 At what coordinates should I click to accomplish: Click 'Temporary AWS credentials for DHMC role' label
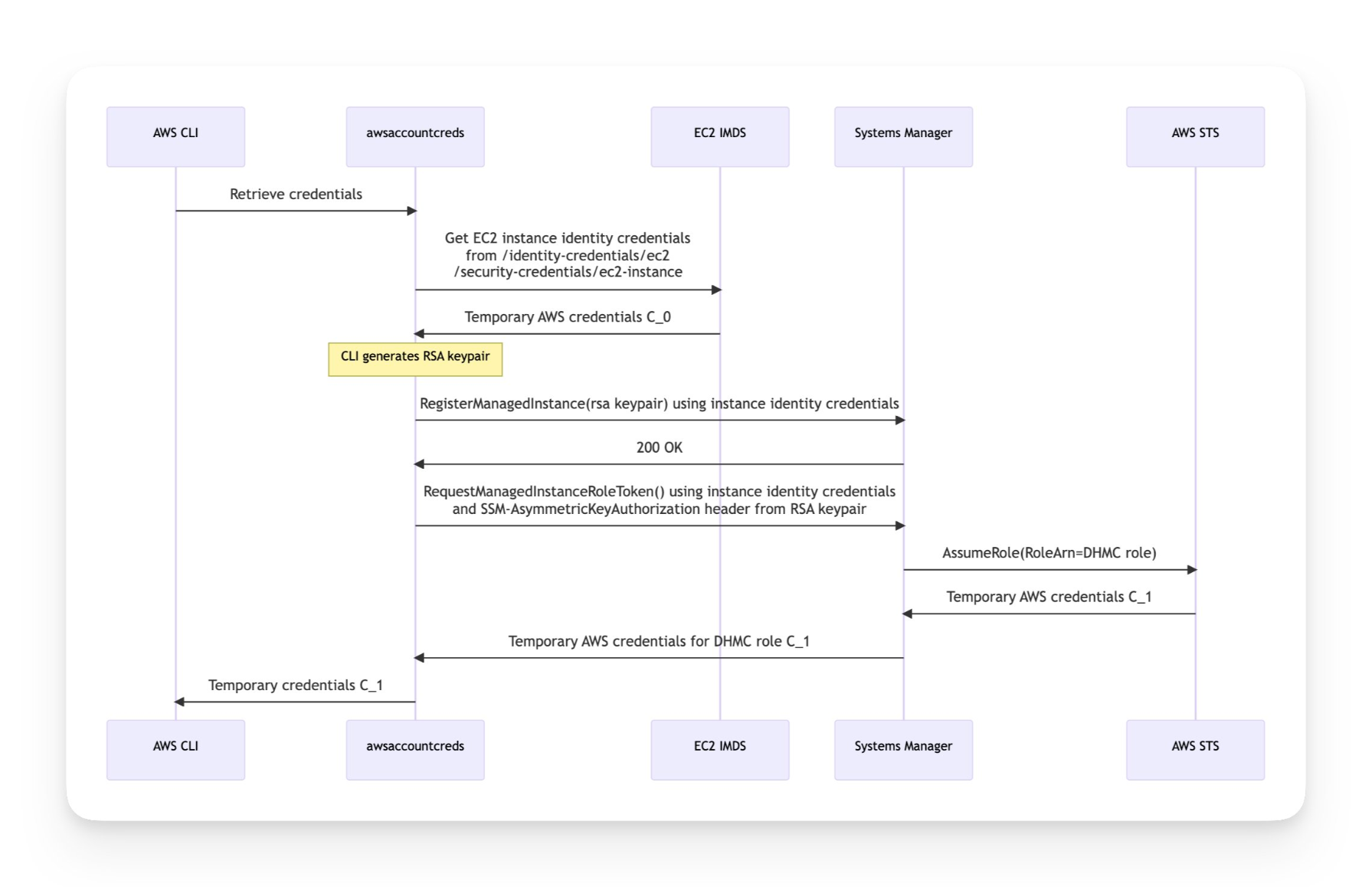click(659, 642)
